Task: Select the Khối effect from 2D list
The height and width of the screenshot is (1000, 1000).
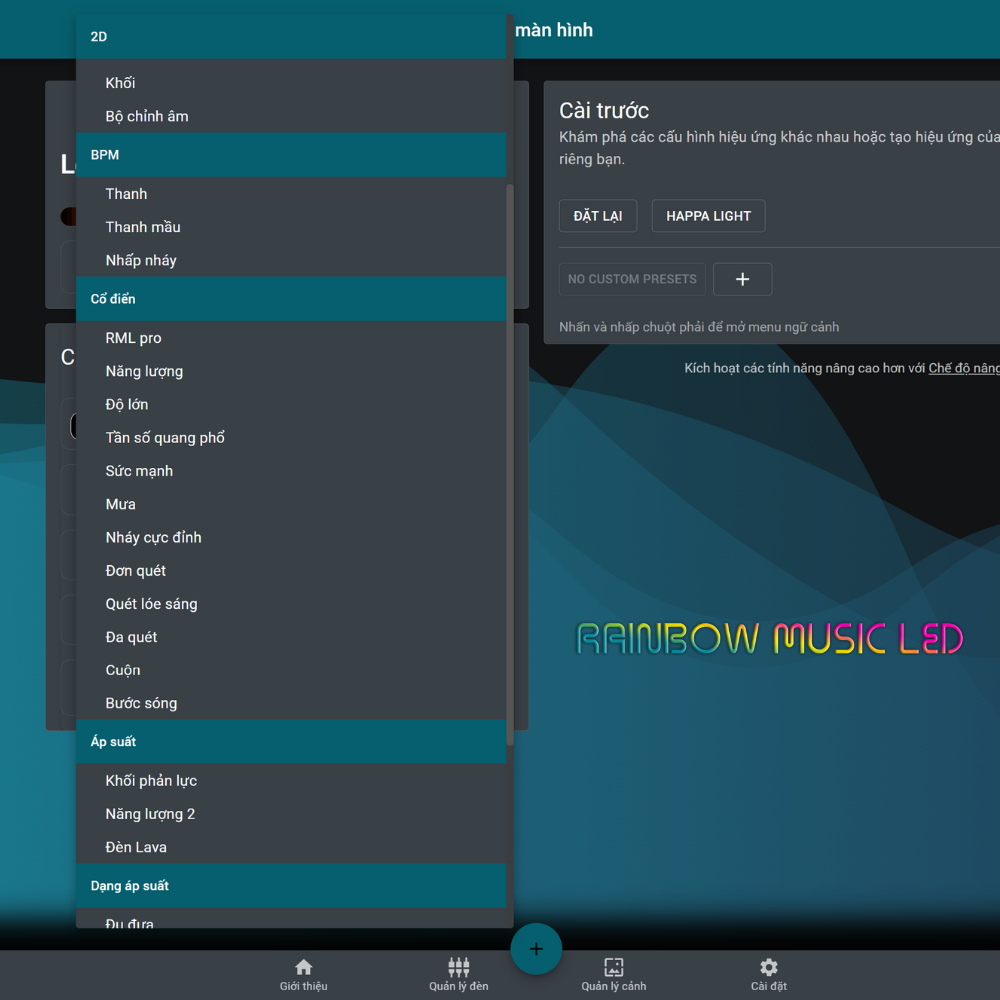Action: click(121, 83)
